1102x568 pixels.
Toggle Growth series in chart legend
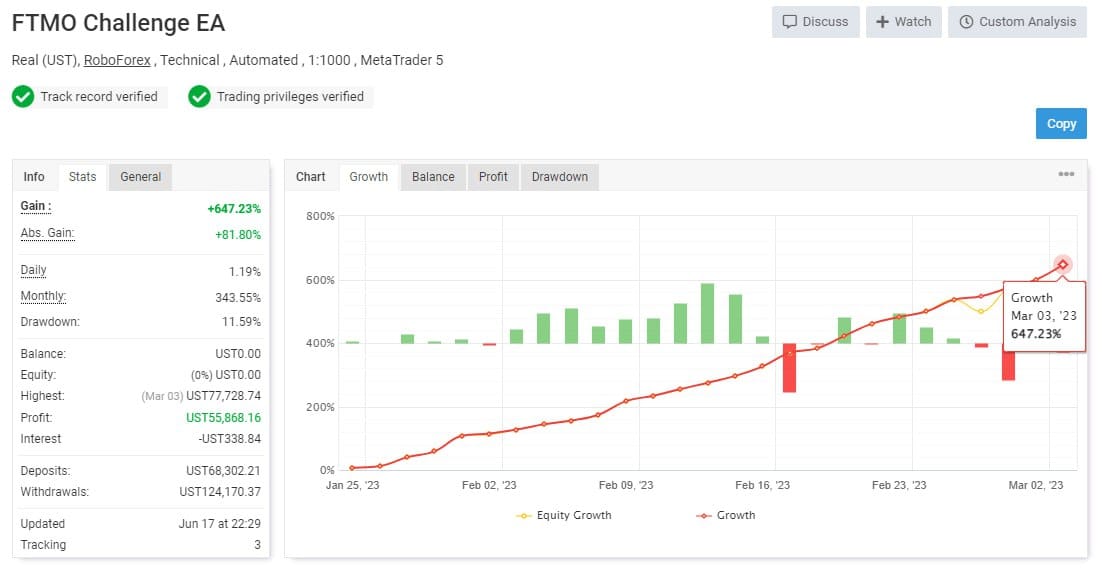[726, 515]
